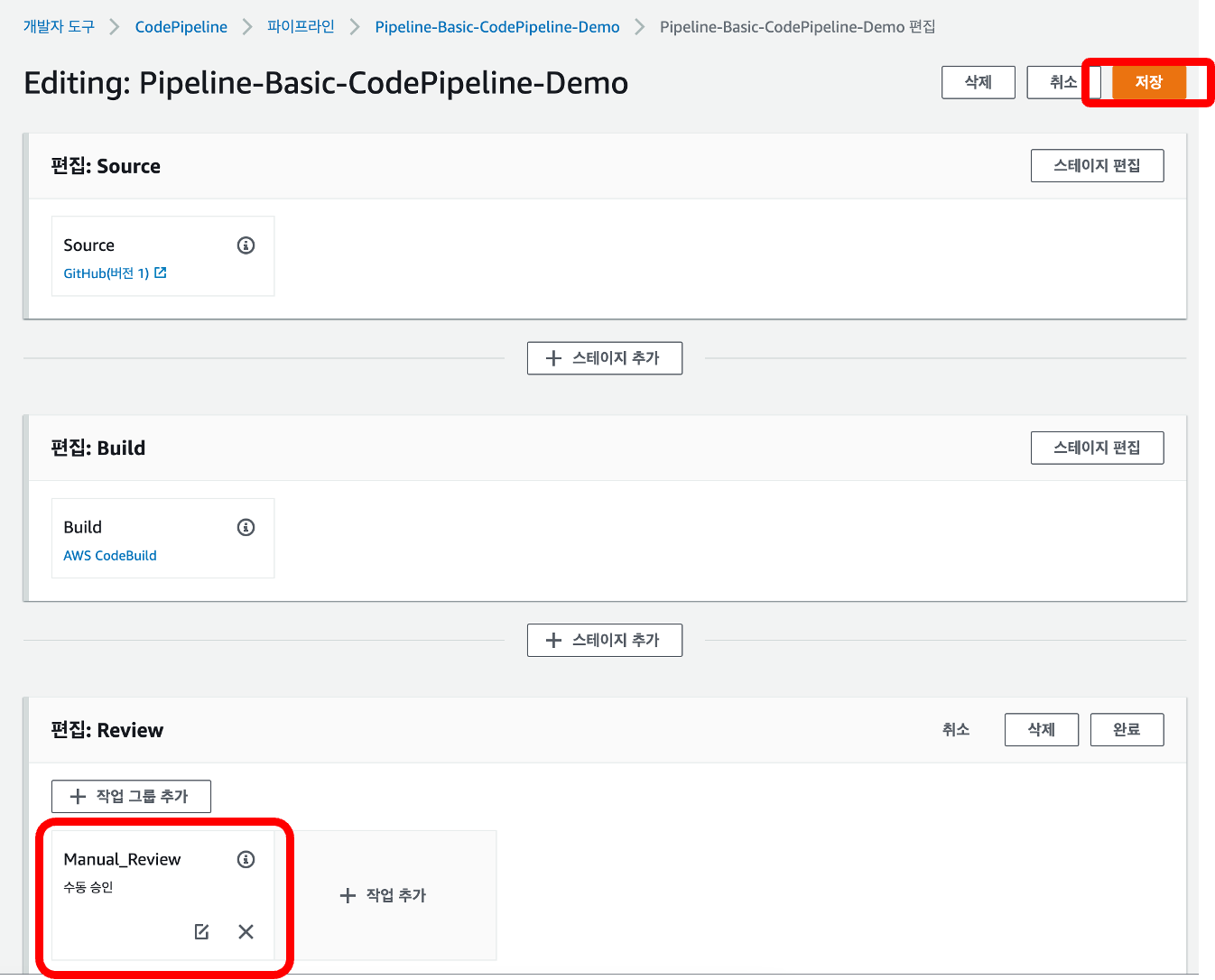The image size is (1215, 980).
Task: Open GitHub(버전 1) external link
Action: click(x=115, y=273)
